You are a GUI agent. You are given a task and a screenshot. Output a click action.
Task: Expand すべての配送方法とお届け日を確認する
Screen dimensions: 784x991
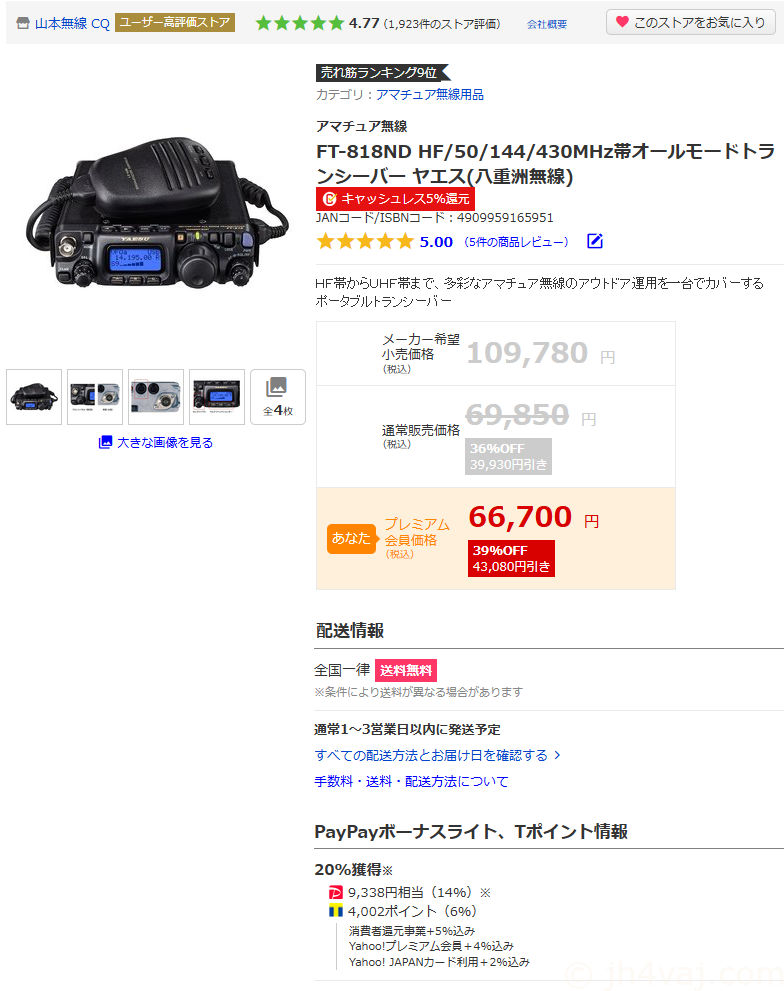point(438,755)
